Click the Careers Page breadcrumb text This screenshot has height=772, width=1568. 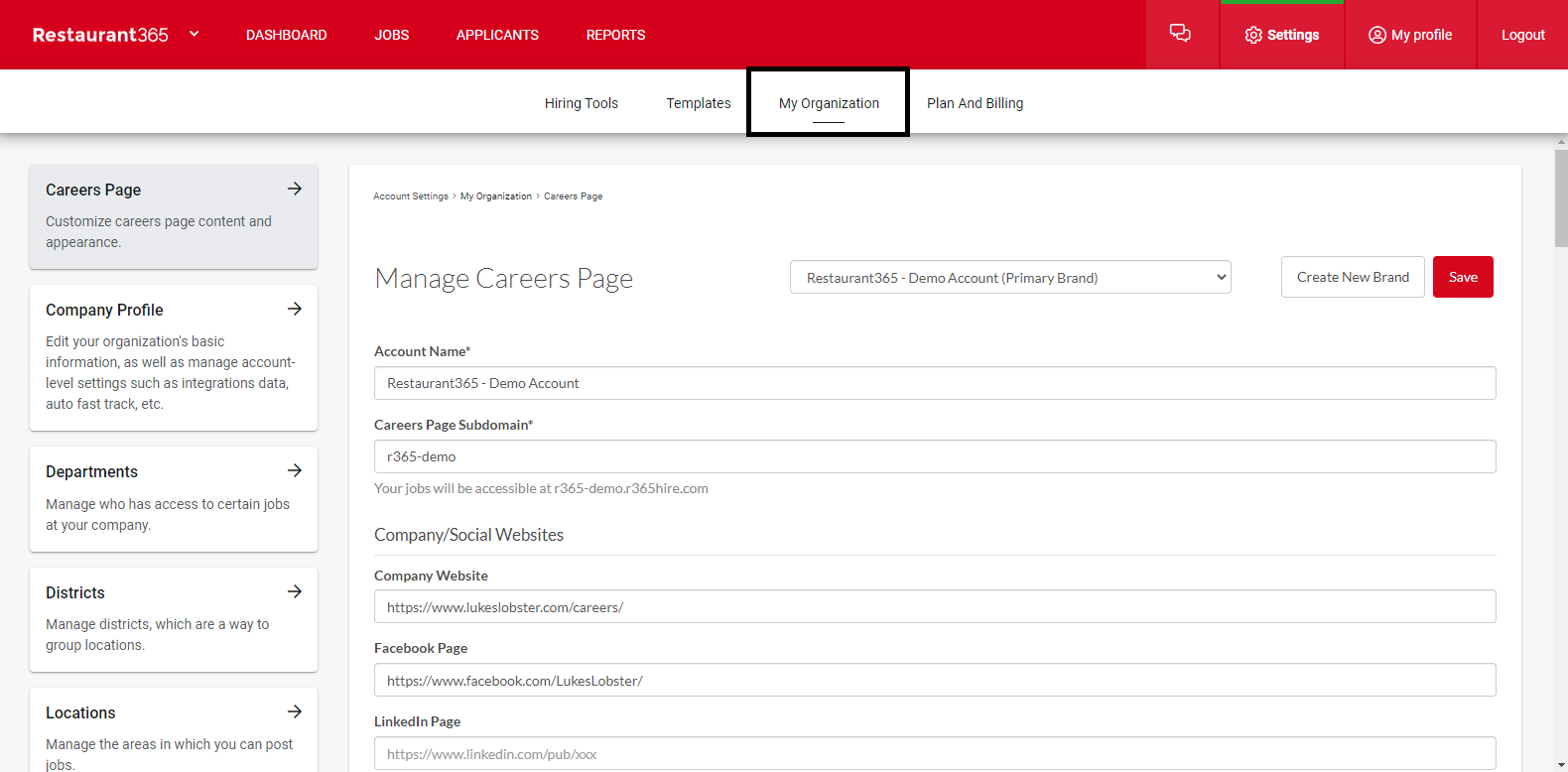pyautogui.click(x=573, y=196)
